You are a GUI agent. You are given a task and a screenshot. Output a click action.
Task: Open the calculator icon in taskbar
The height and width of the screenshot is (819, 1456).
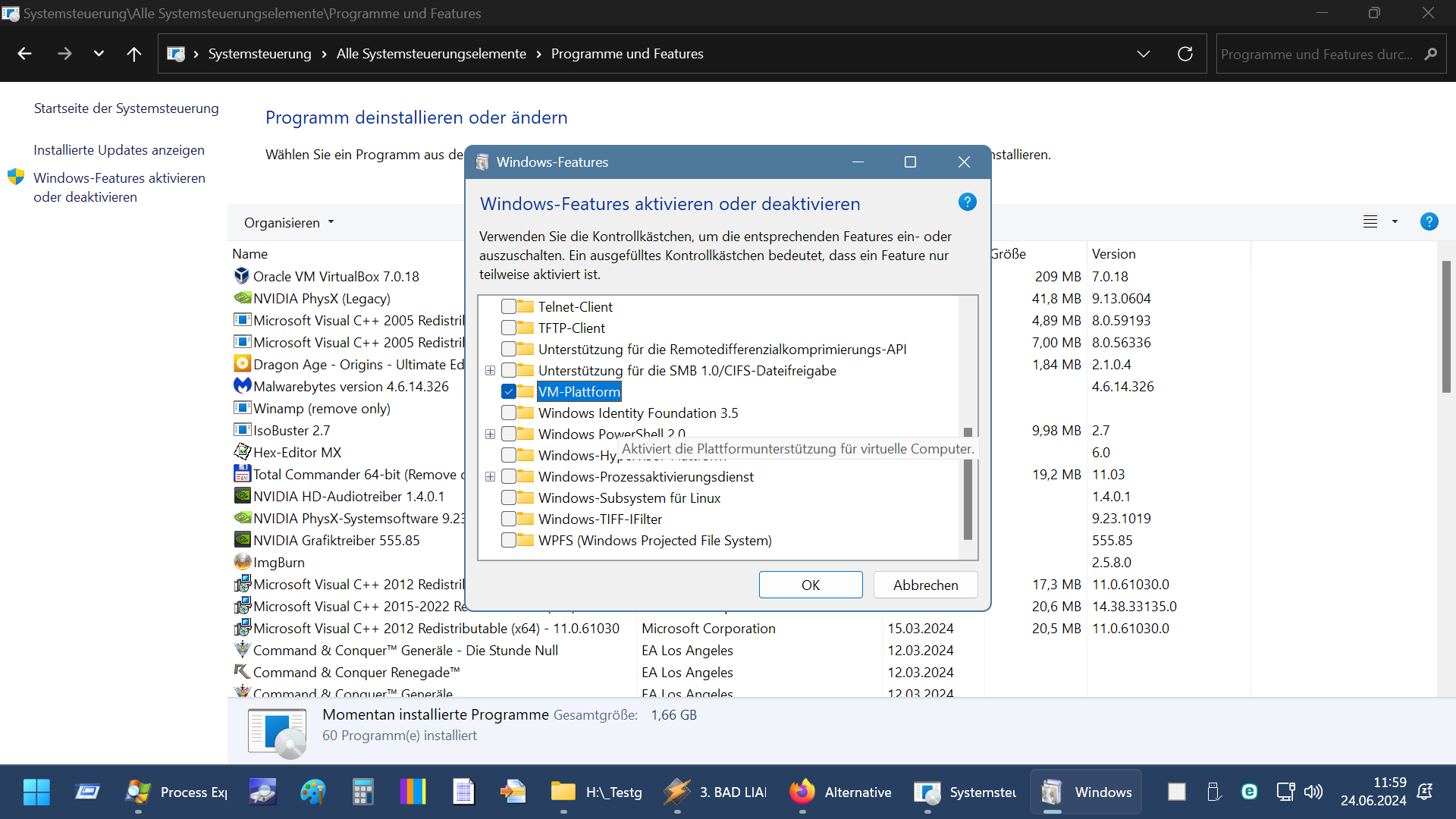coord(362,792)
